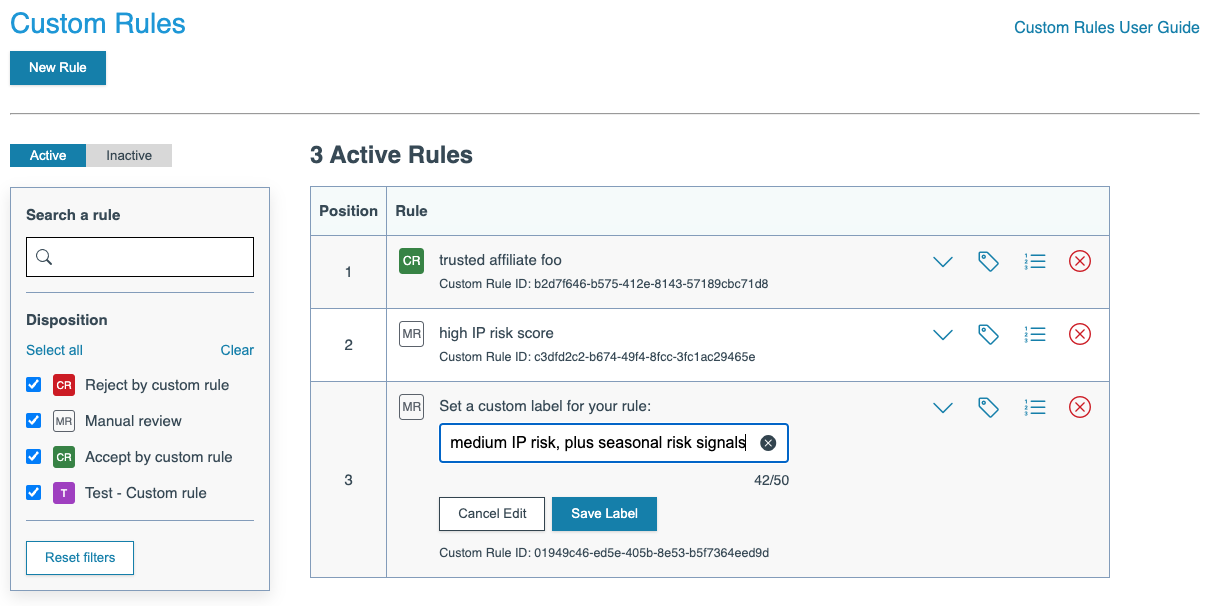This screenshot has width=1211, height=606.
Task: Expand trusted affiliate foo rule details
Action: point(942,262)
